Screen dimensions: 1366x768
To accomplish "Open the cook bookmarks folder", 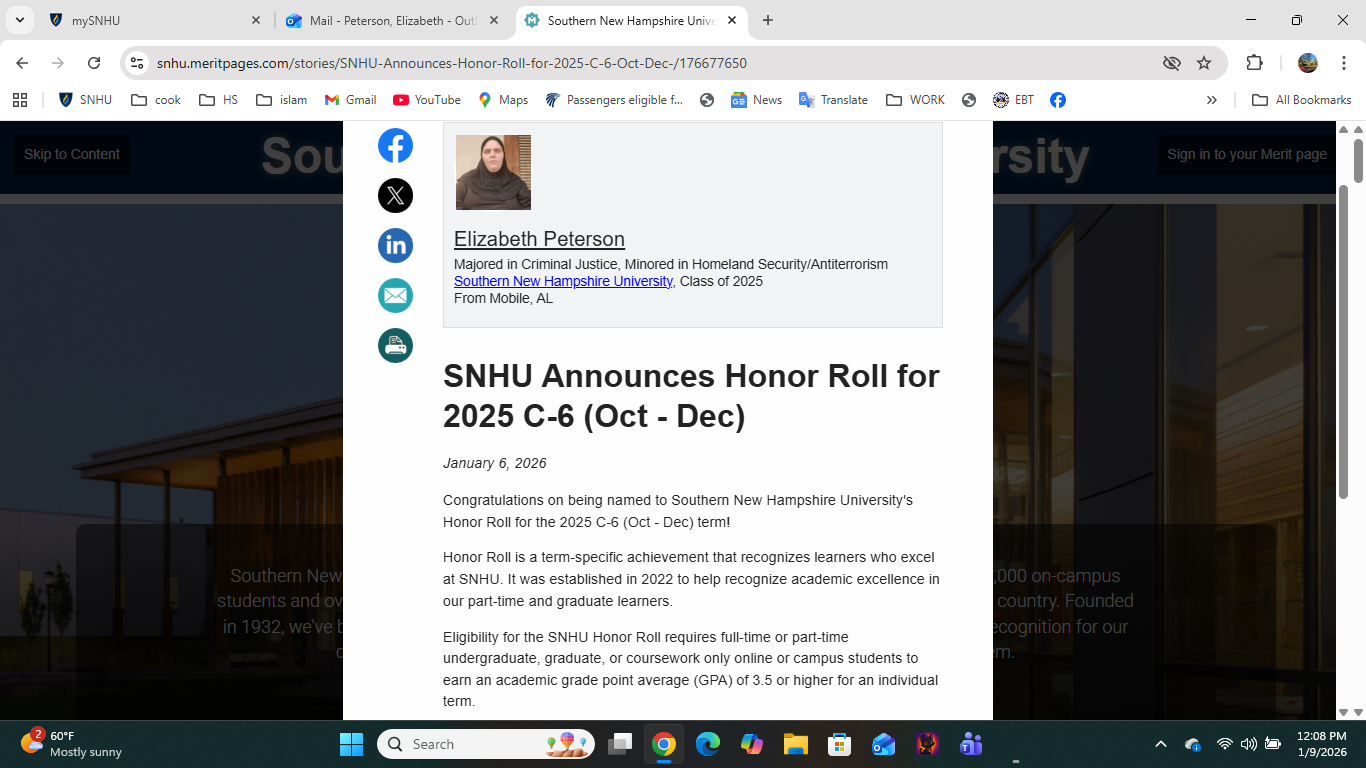I will (157, 100).
